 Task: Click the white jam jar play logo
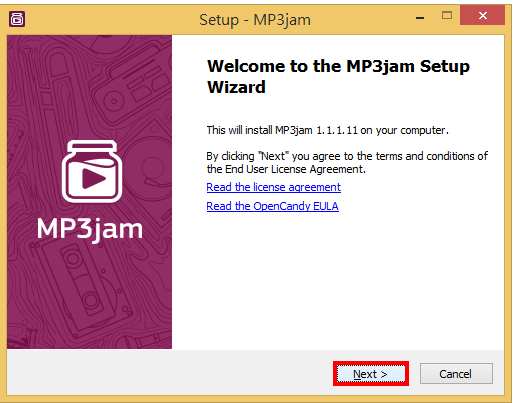[x=92, y=171]
